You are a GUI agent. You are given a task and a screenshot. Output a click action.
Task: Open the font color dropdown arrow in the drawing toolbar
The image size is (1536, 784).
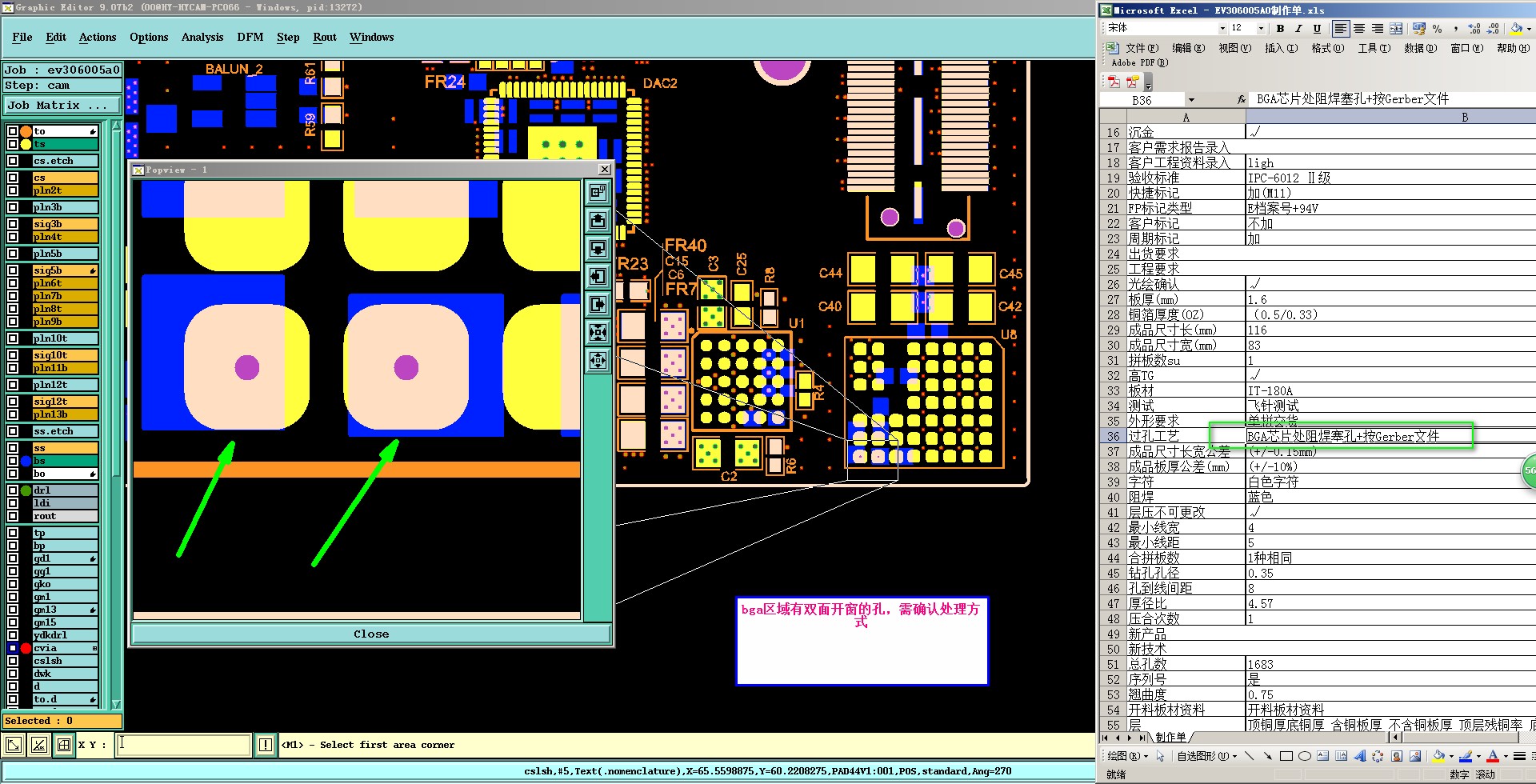[x=1506, y=756]
